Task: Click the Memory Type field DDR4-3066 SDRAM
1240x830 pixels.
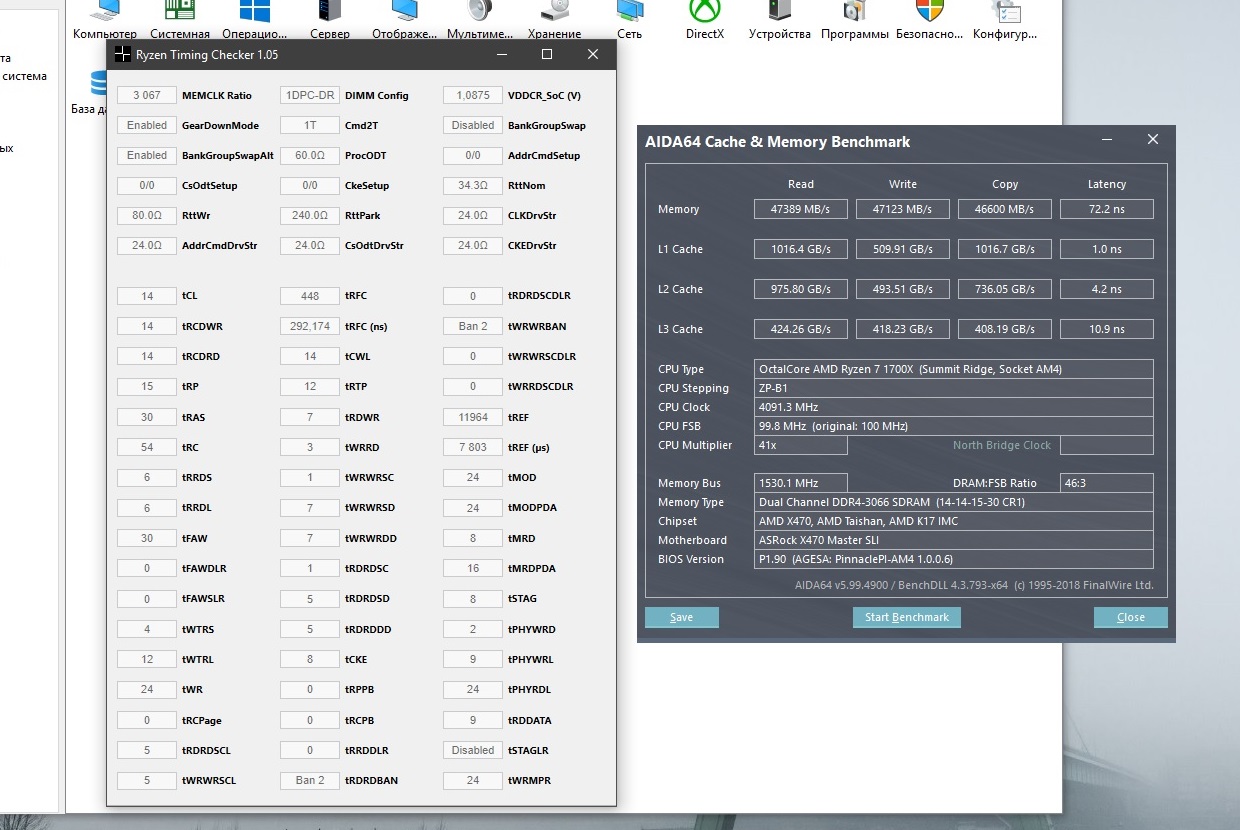Action: pyautogui.click(x=954, y=502)
